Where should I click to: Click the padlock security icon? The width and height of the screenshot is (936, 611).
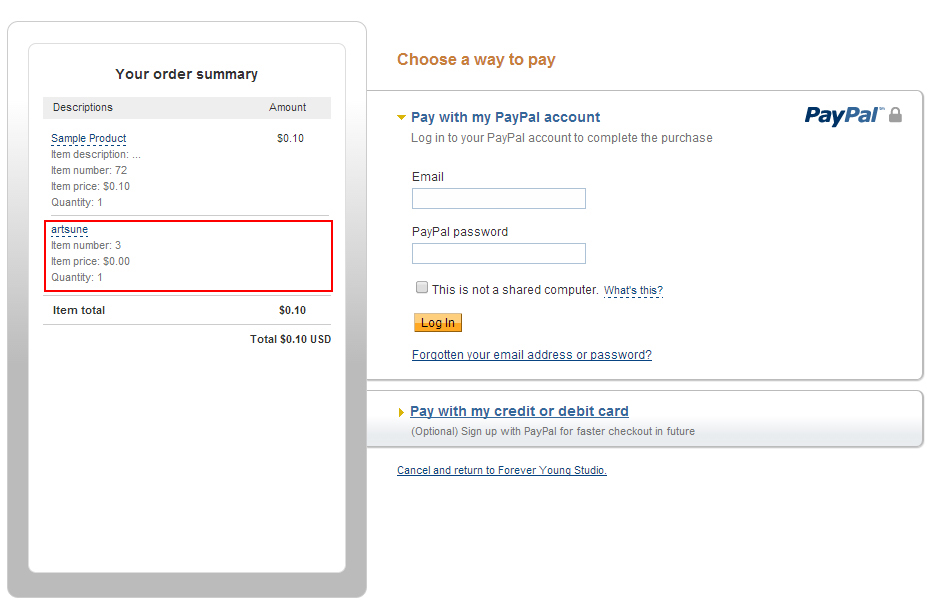point(895,115)
